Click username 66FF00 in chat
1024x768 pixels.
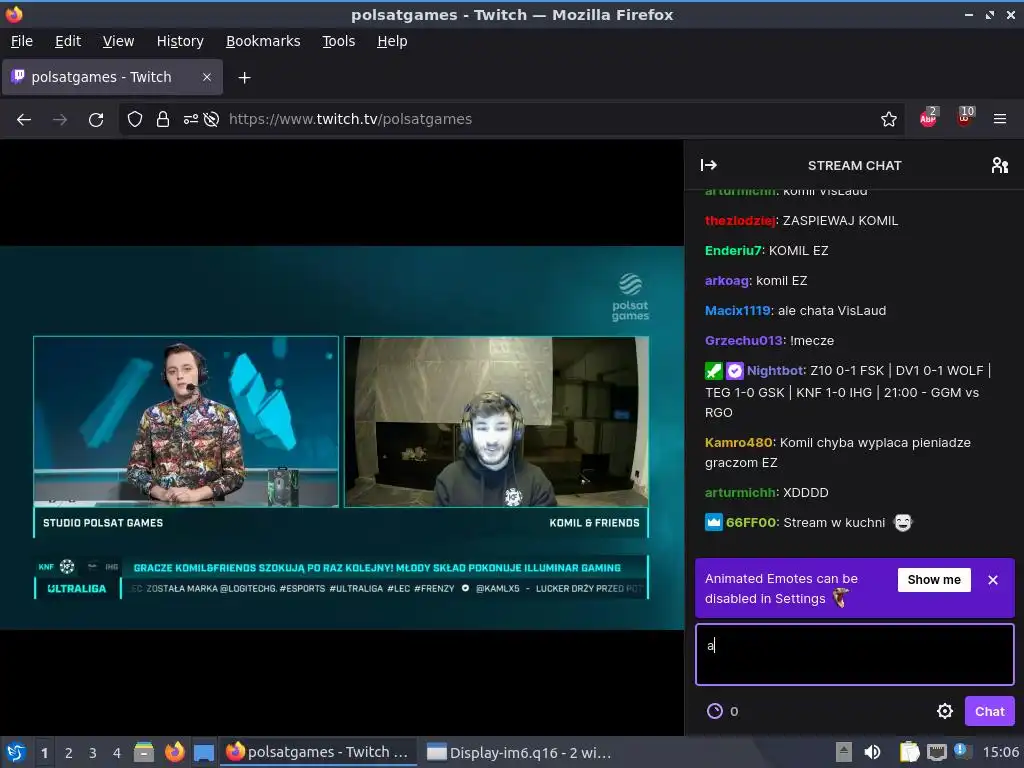point(751,522)
